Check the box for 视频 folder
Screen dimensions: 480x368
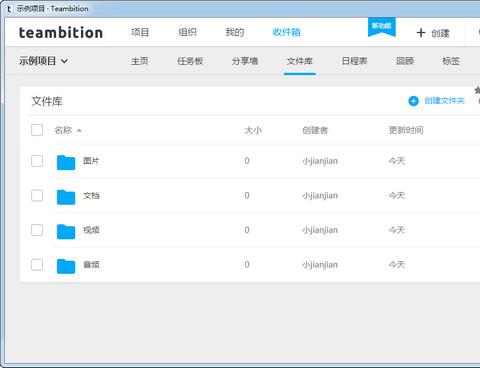pyautogui.click(x=37, y=230)
